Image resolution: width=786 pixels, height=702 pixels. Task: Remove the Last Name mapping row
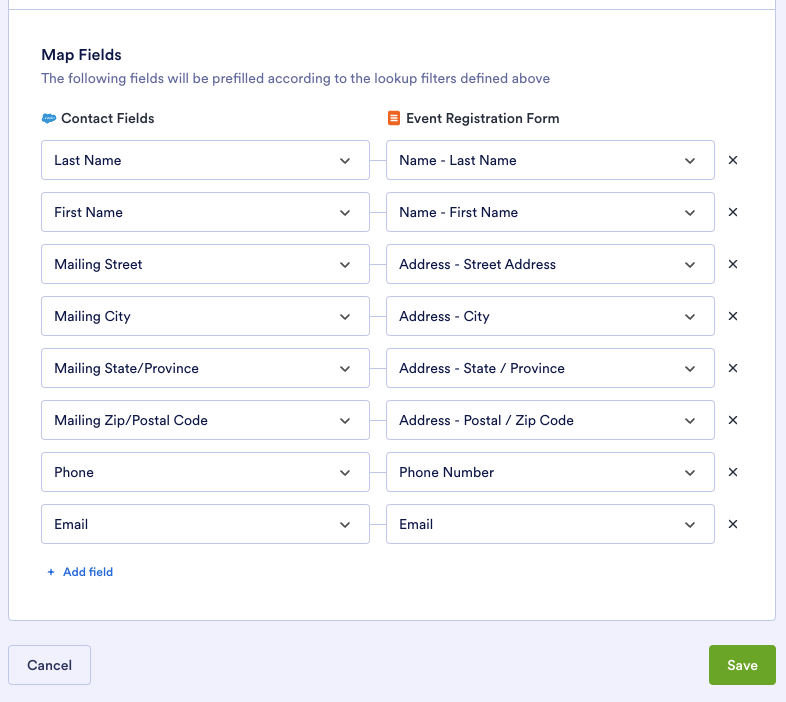[x=732, y=160]
